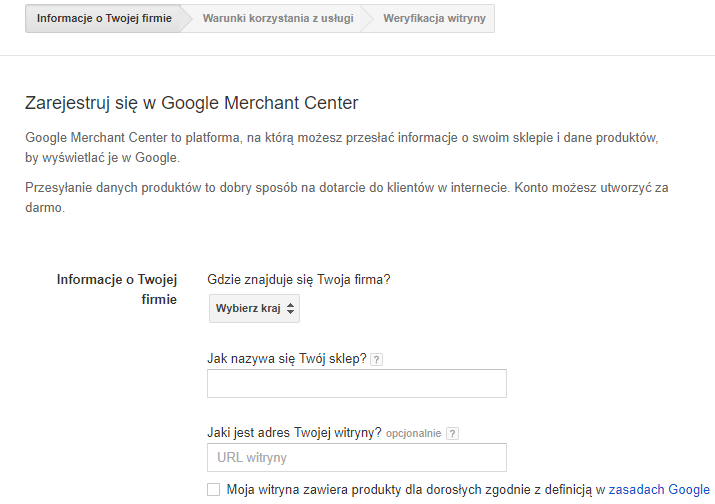
Task: Open the 'Wybierz kraj' country dropdown
Action: 254,308
